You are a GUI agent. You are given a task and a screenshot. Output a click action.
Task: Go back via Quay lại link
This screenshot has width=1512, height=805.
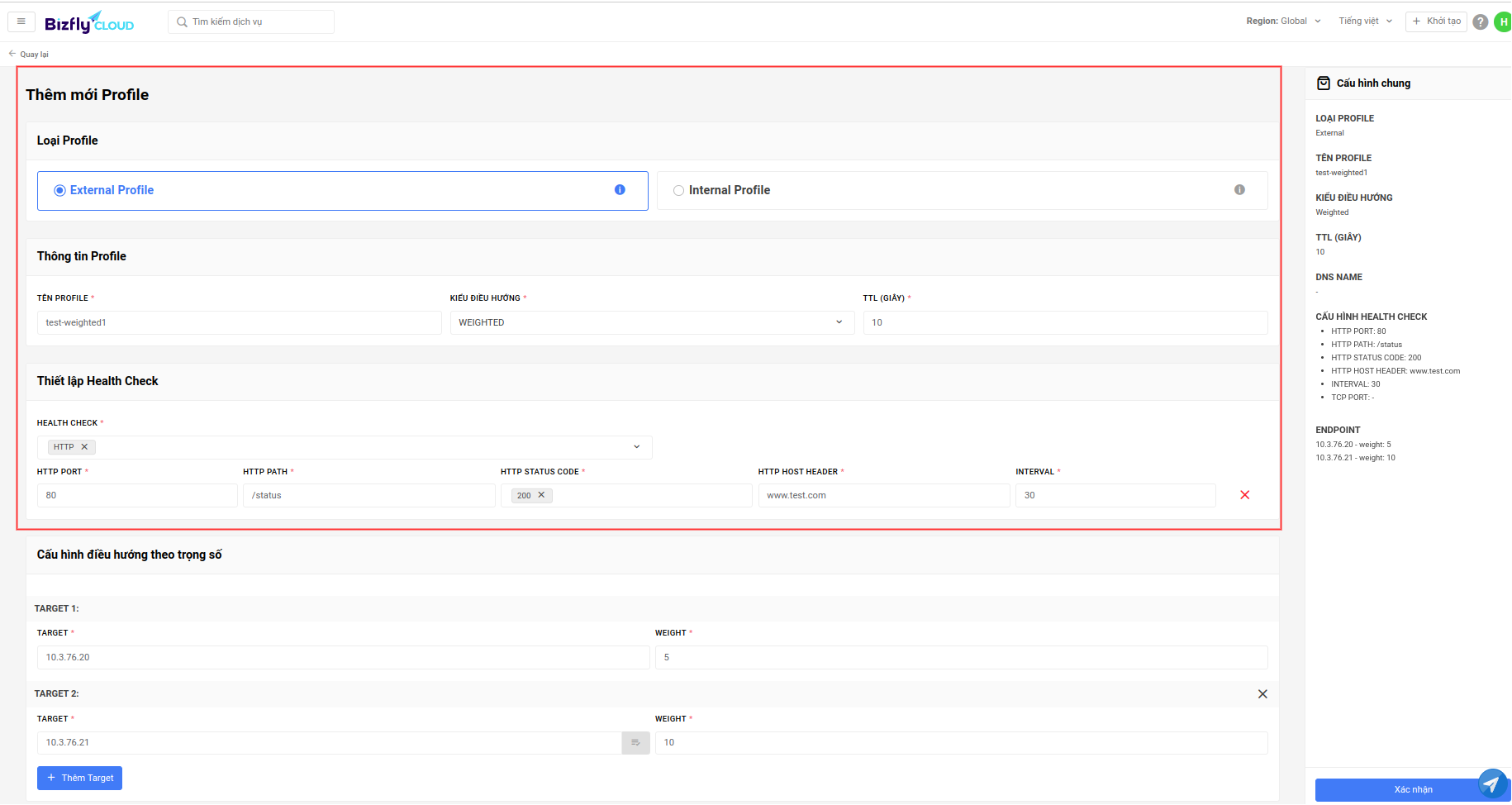[29, 55]
